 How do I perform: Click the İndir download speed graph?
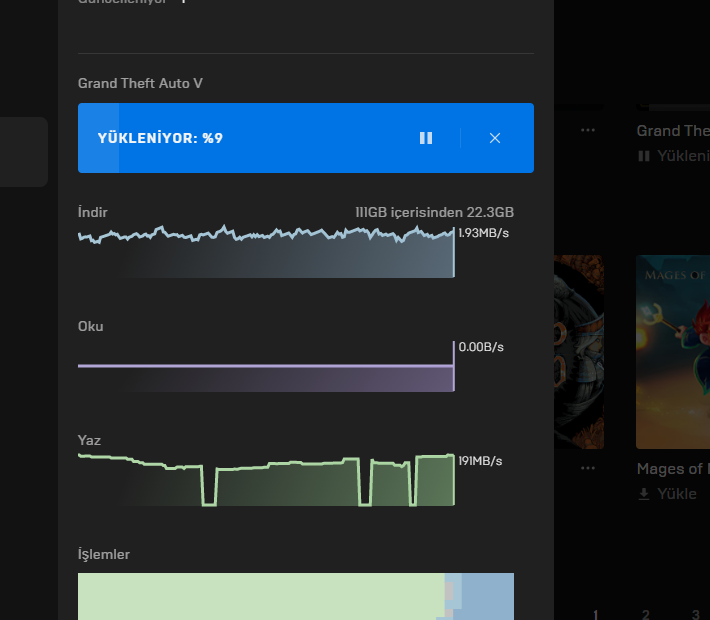point(266,255)
